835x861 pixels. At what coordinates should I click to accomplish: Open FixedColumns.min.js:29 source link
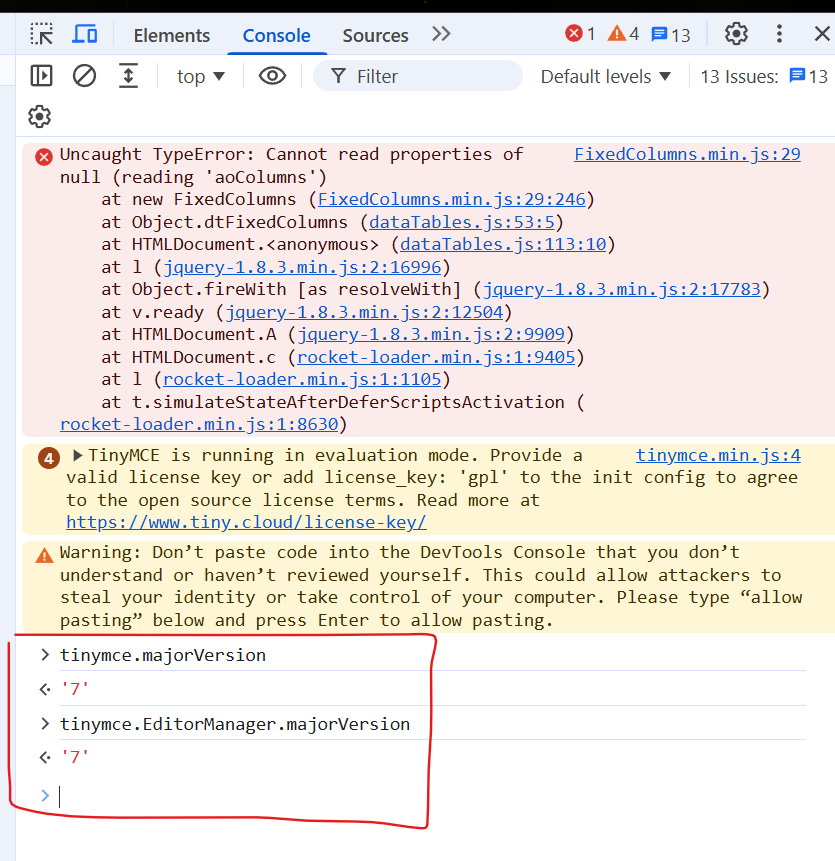coord(687,154)
